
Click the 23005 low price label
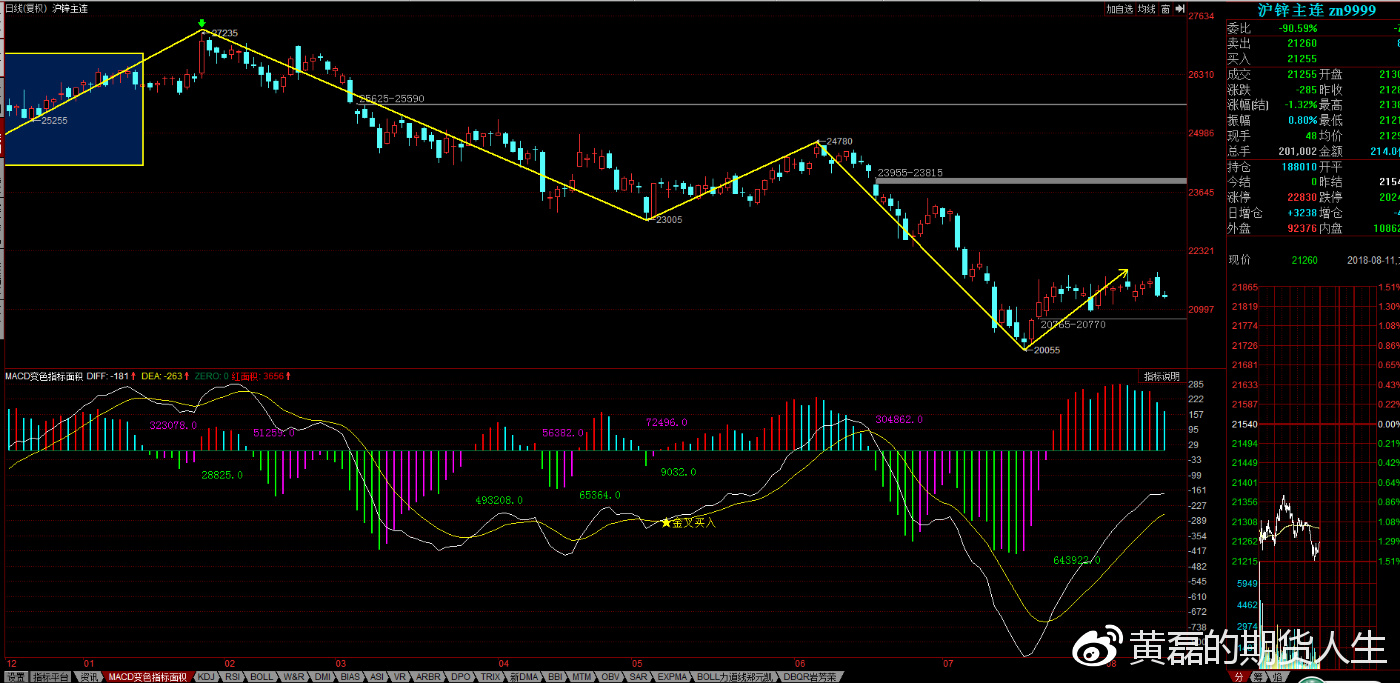coord(667,219)
